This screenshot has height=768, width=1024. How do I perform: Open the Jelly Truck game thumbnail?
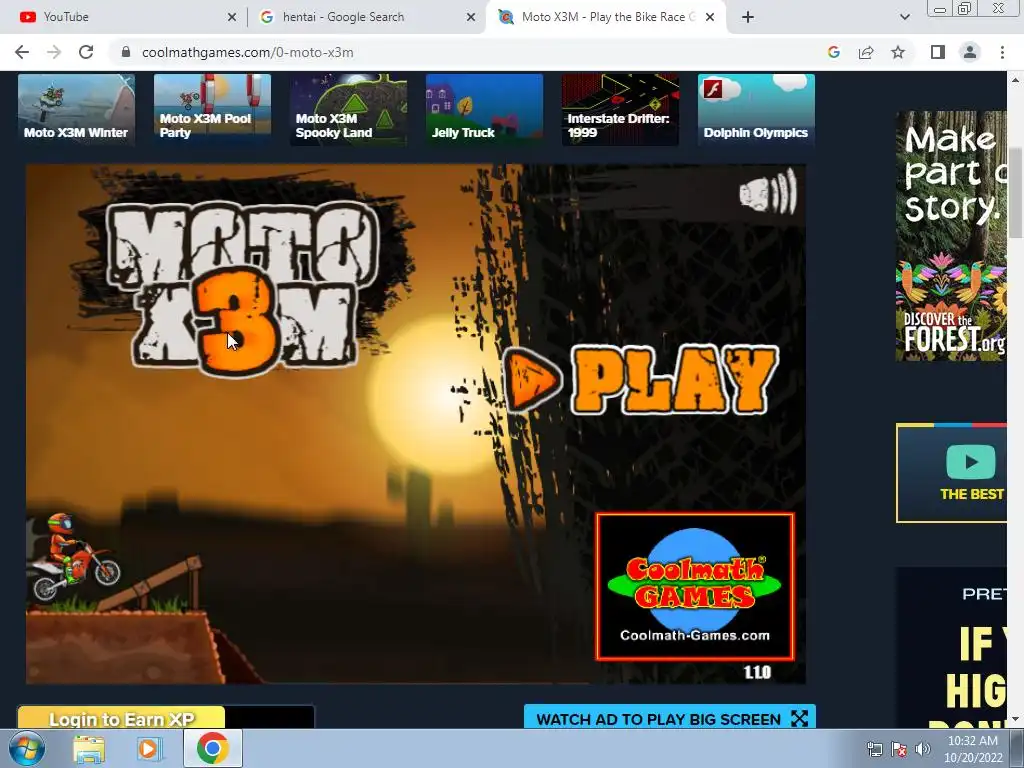(484, 108)
